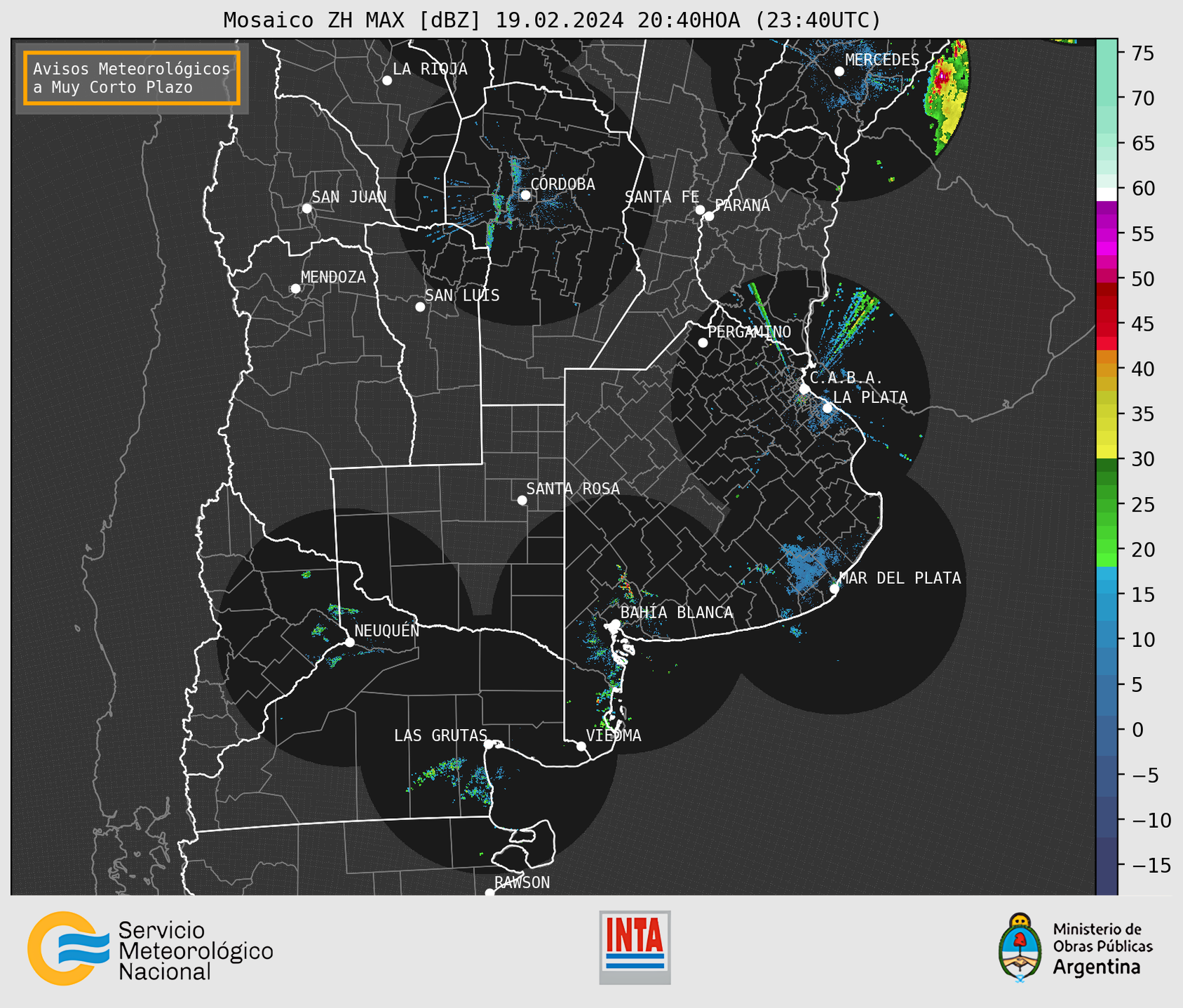Select the La Plata city marker dot
This screenshot has width=1183, height=1008.
(x=827, y=408)
